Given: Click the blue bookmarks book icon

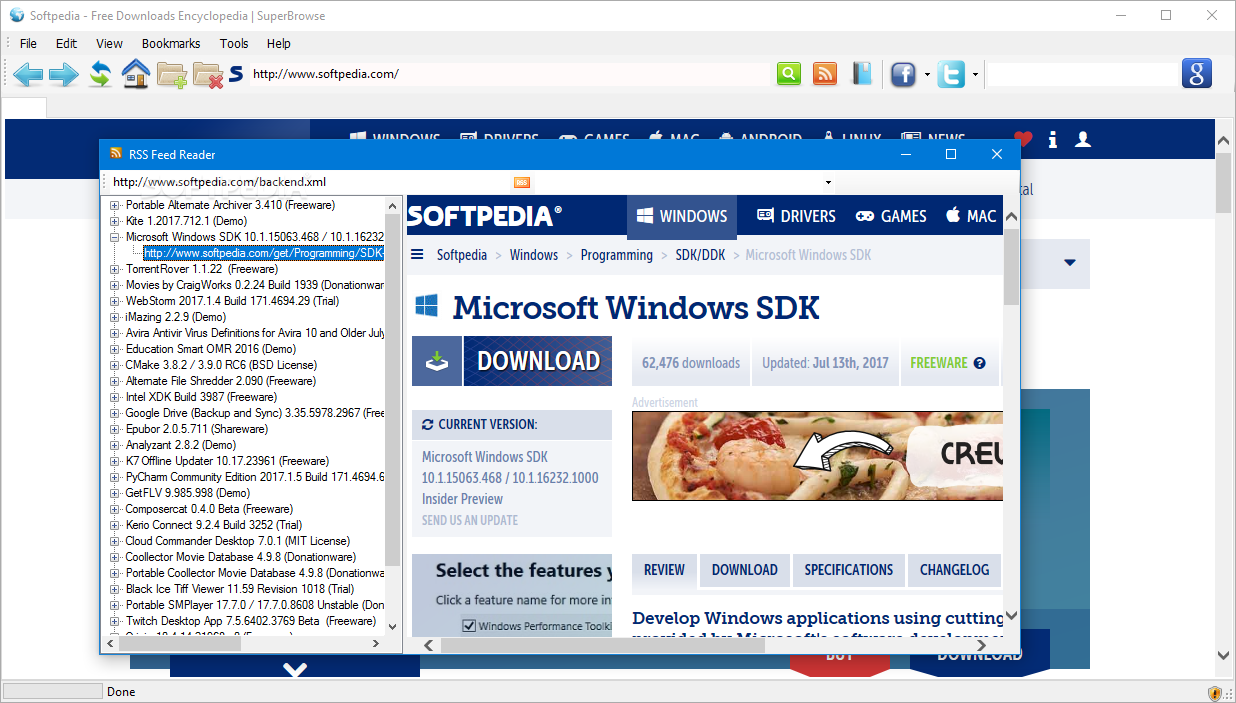Looking at the screenshot, I should pos(862,74).
